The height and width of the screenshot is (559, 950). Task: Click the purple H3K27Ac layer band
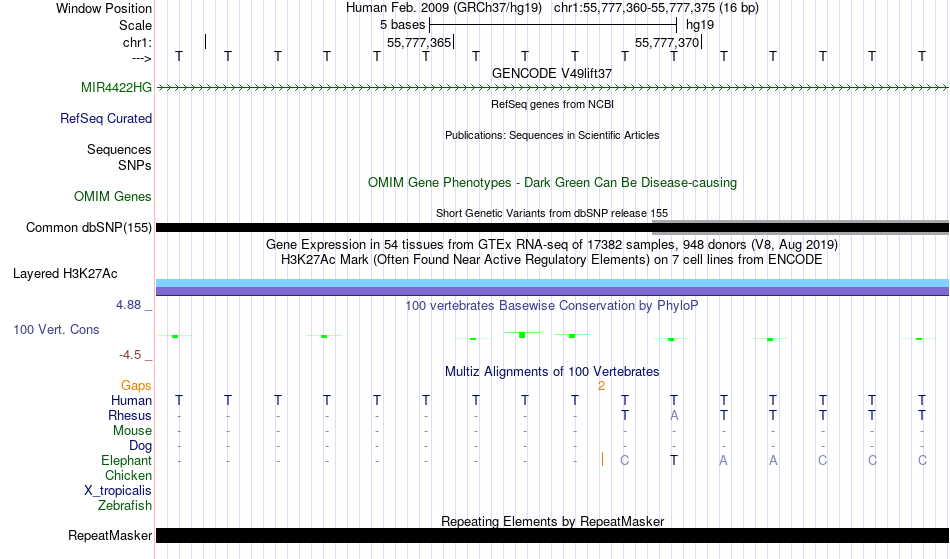553,291
